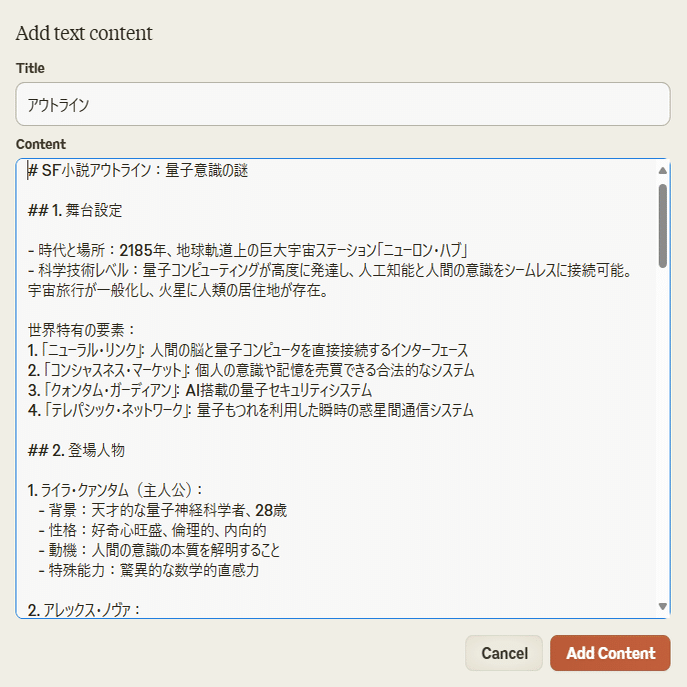Place cursor on the "# SF小説アウトライン" line

click(140, 171)
